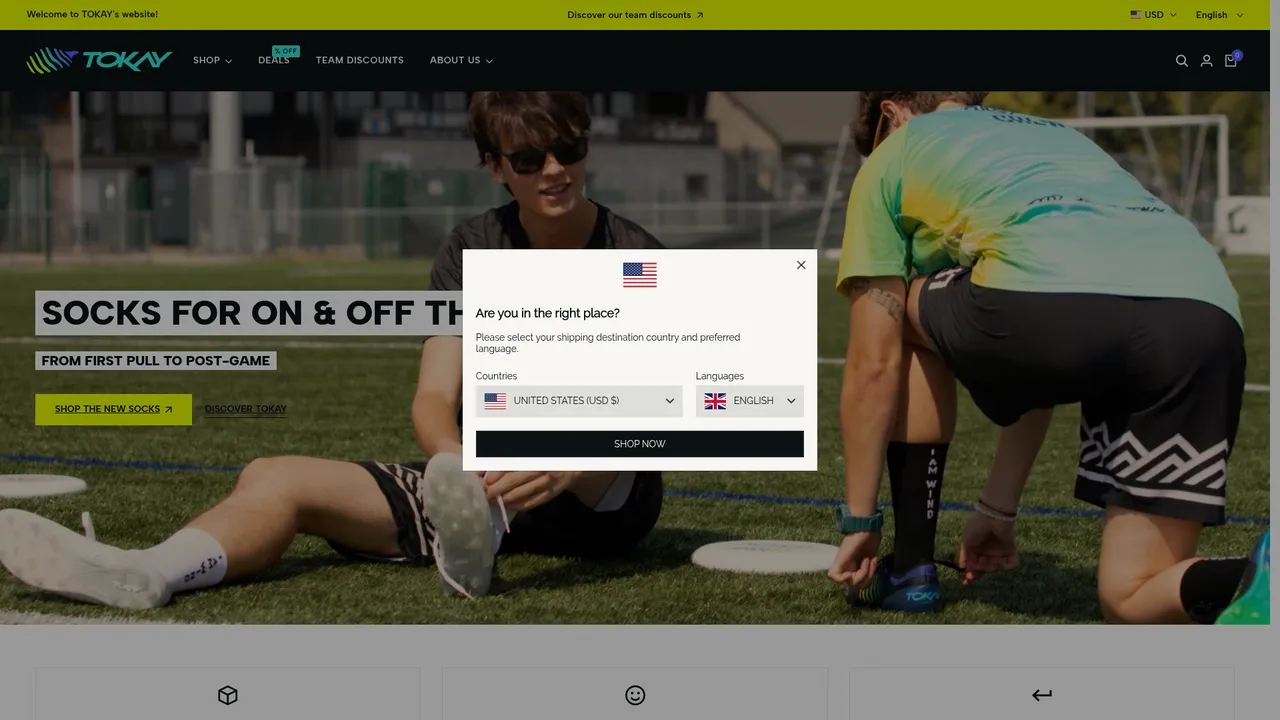This screenshot has width=1280, height=720.
Task: Expand the USD currency selector in top bar
Action: tap(1154, 15)
